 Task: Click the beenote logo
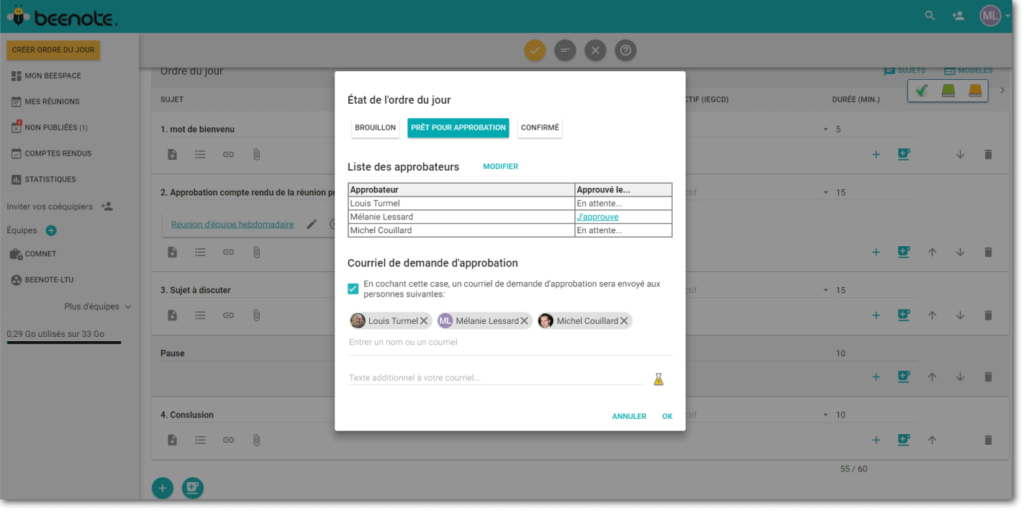pyautogui.click(x=63, y=16)
